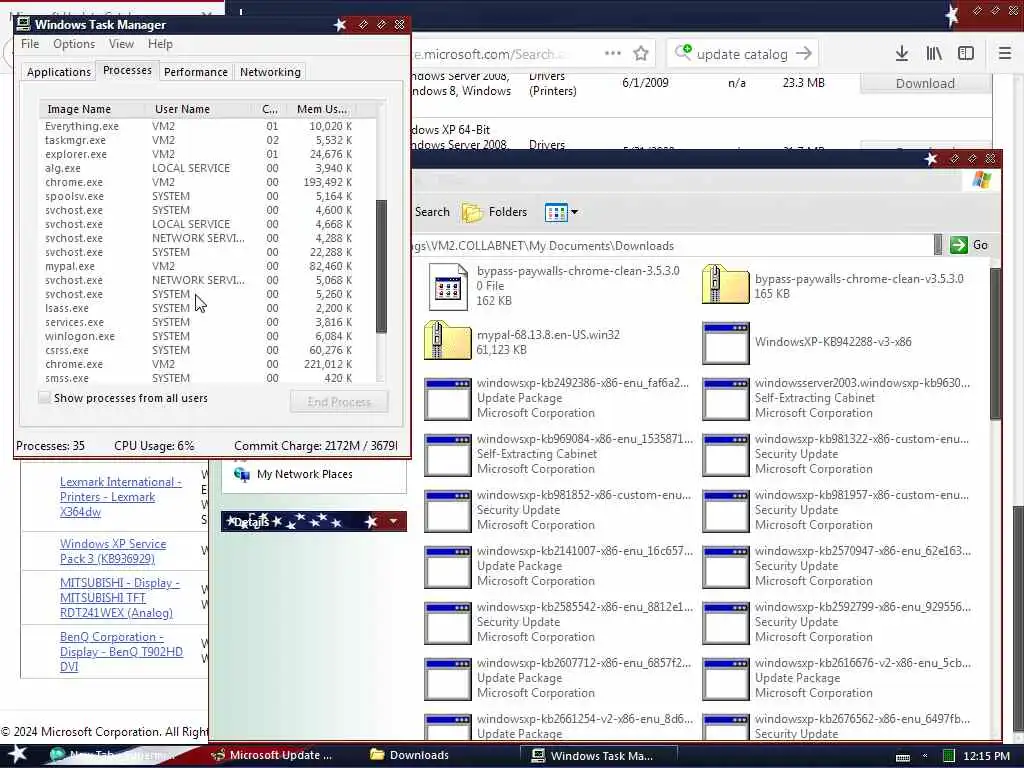
Task: Switch to Microsoft Update taskbar button
Action: 272,755
